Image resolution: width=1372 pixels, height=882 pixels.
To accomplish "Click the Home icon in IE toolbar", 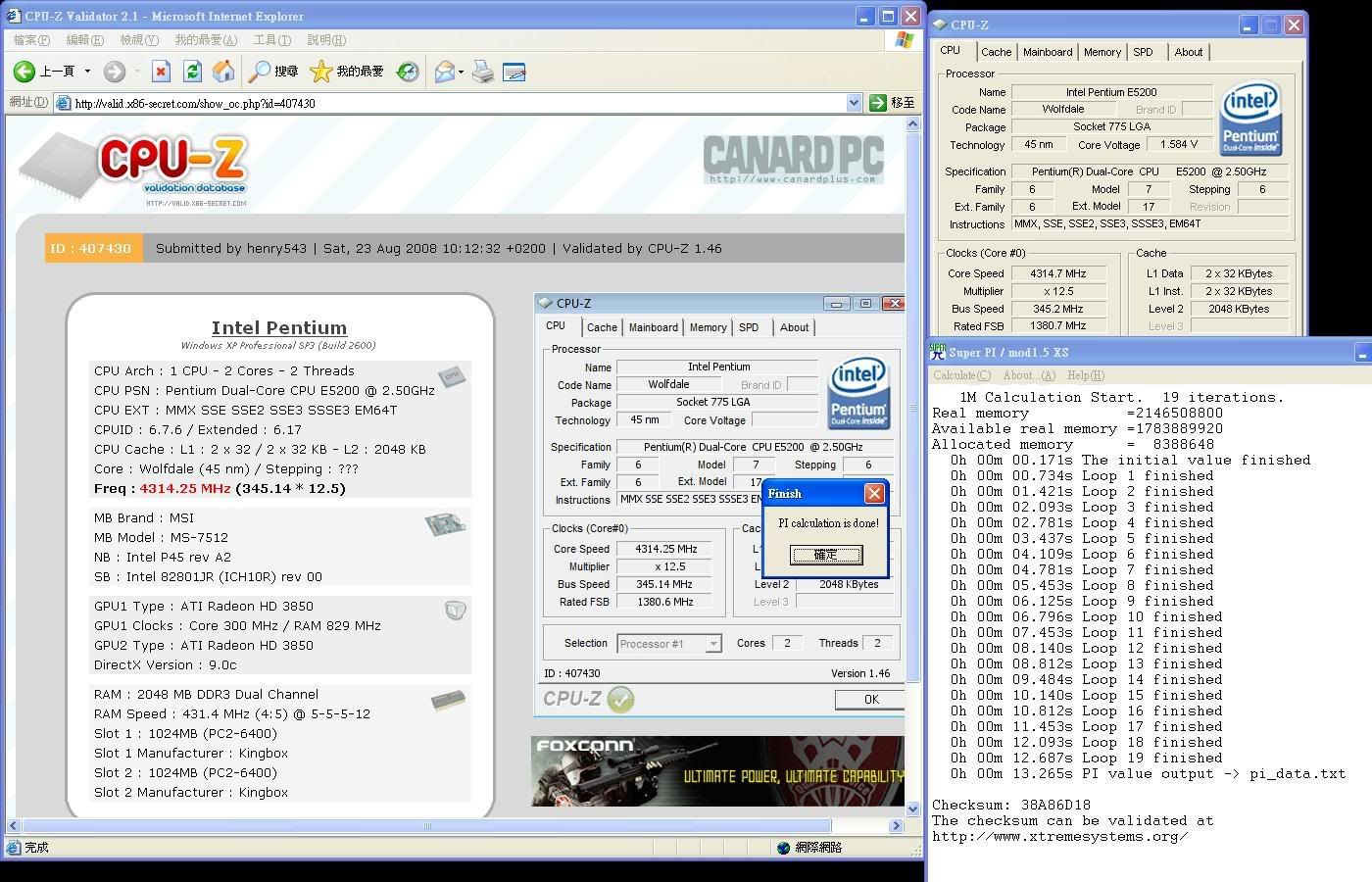I will coord(223,71).
